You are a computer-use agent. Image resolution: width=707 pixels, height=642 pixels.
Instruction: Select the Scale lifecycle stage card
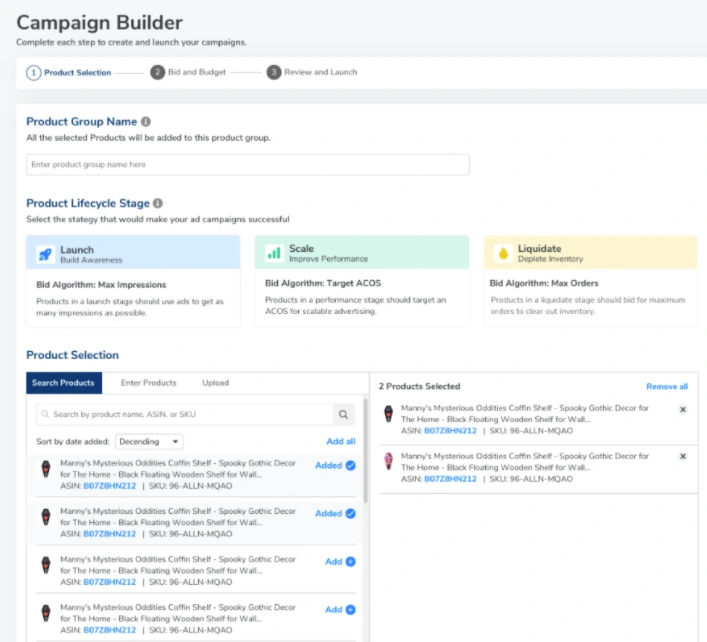tap(362, 280)
